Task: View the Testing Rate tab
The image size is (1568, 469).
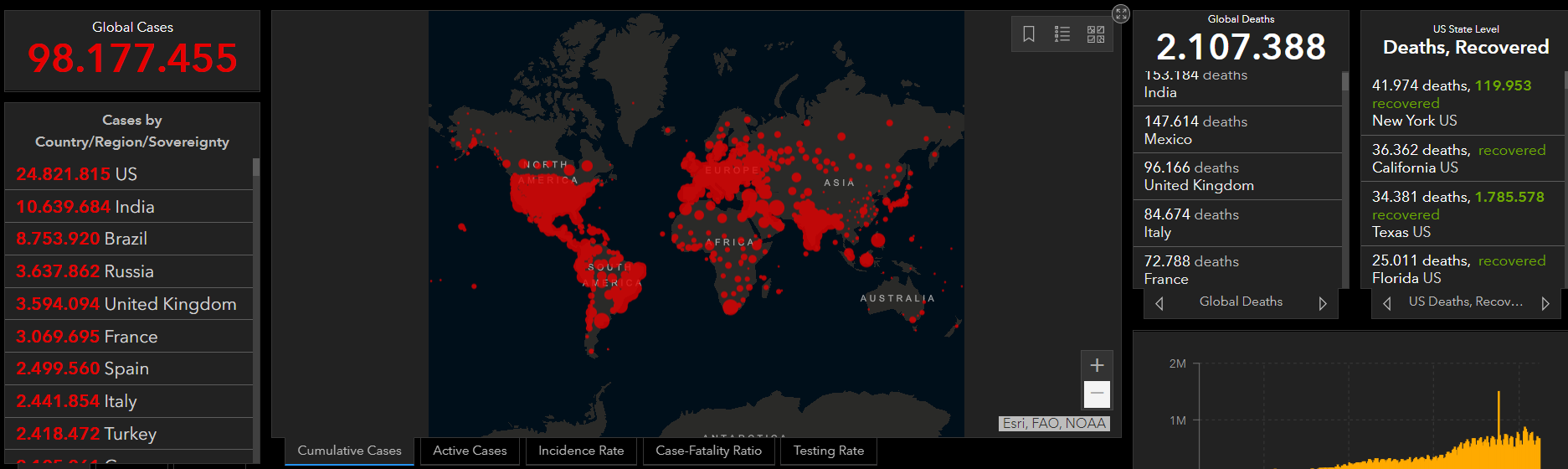Action: pos(828,451)
